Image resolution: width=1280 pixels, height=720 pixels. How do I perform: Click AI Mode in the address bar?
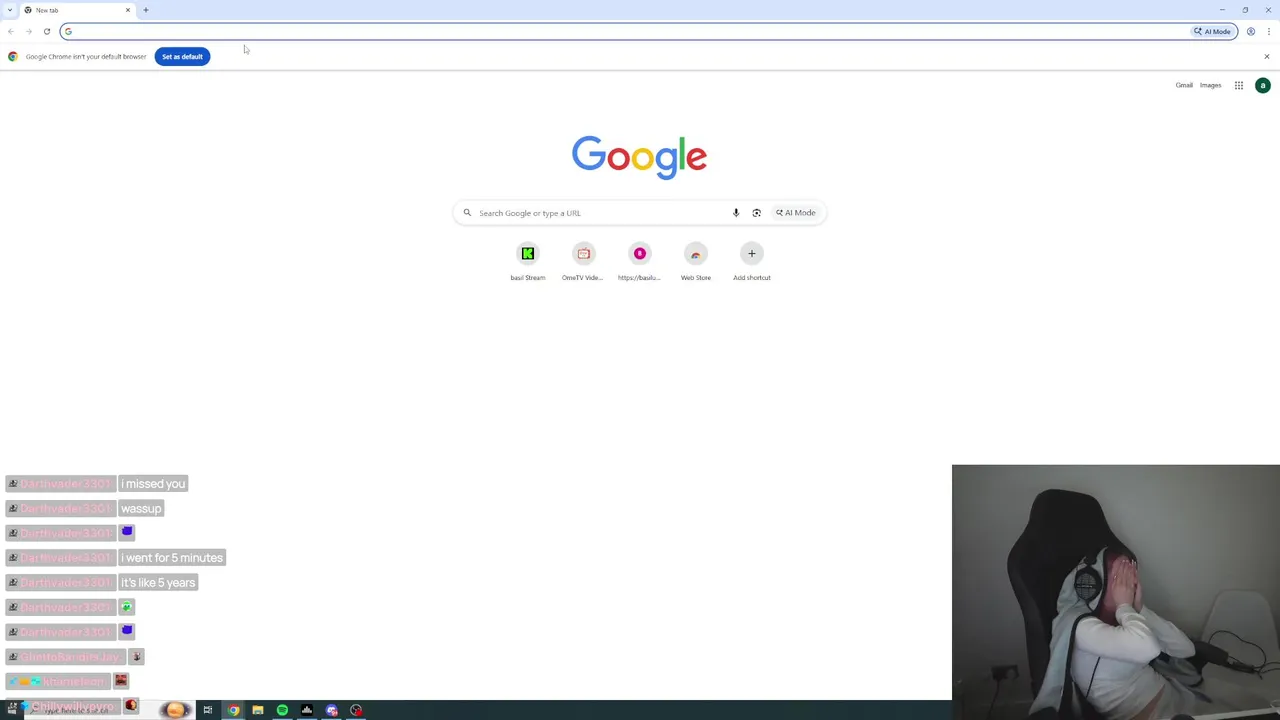pyautogui.click(x=1212, y=31)
